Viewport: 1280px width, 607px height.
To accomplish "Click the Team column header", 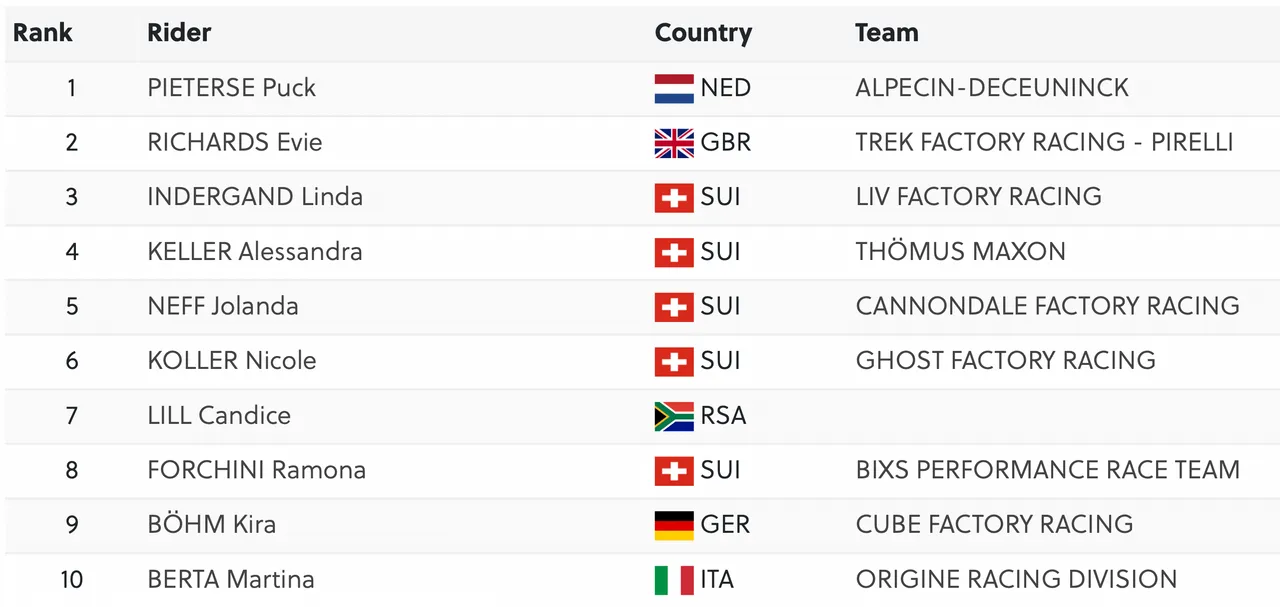I will pos(887,33).
